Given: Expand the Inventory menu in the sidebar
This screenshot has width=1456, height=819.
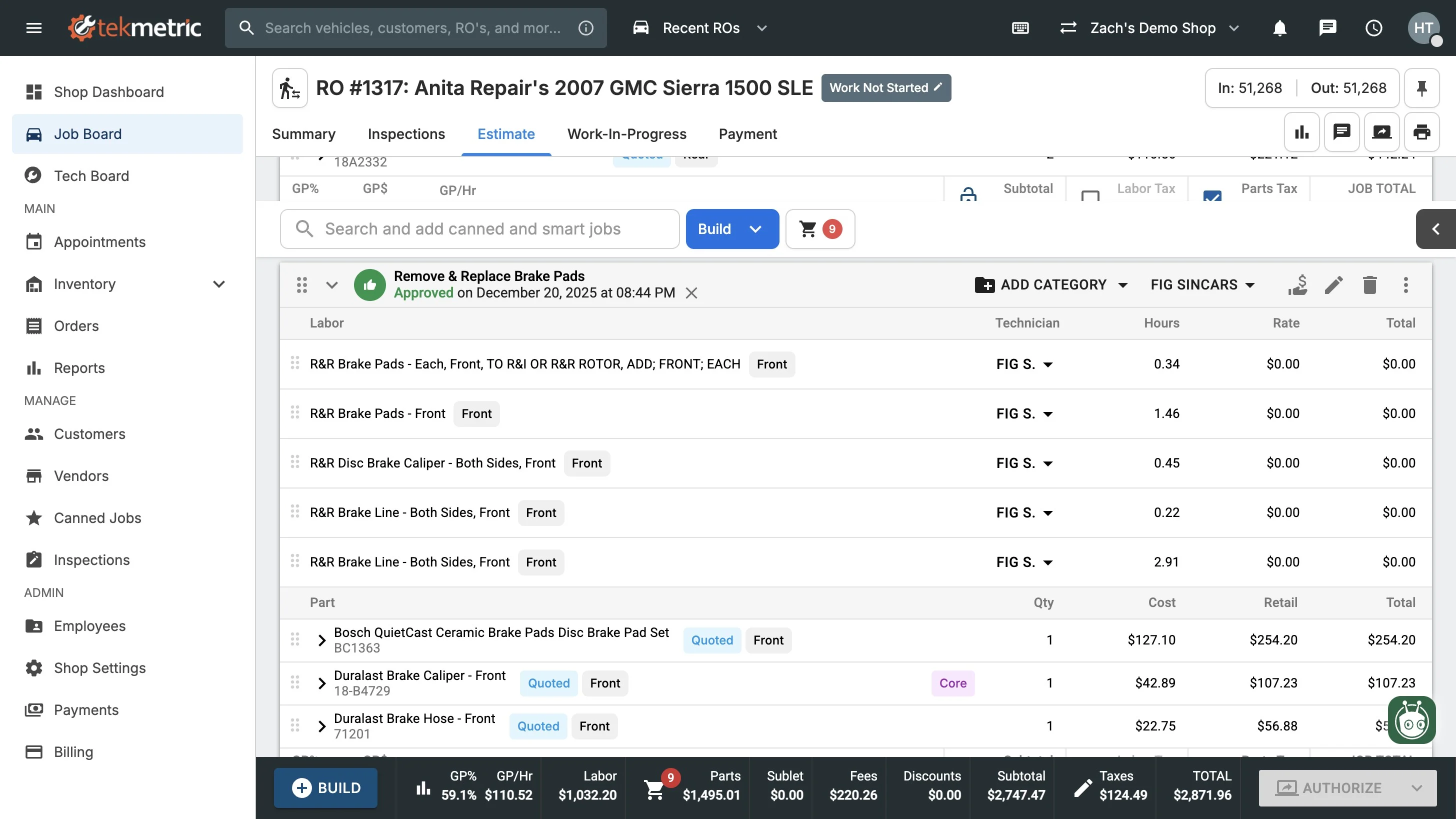Looking at the screenshot, I should click(218, 283).
